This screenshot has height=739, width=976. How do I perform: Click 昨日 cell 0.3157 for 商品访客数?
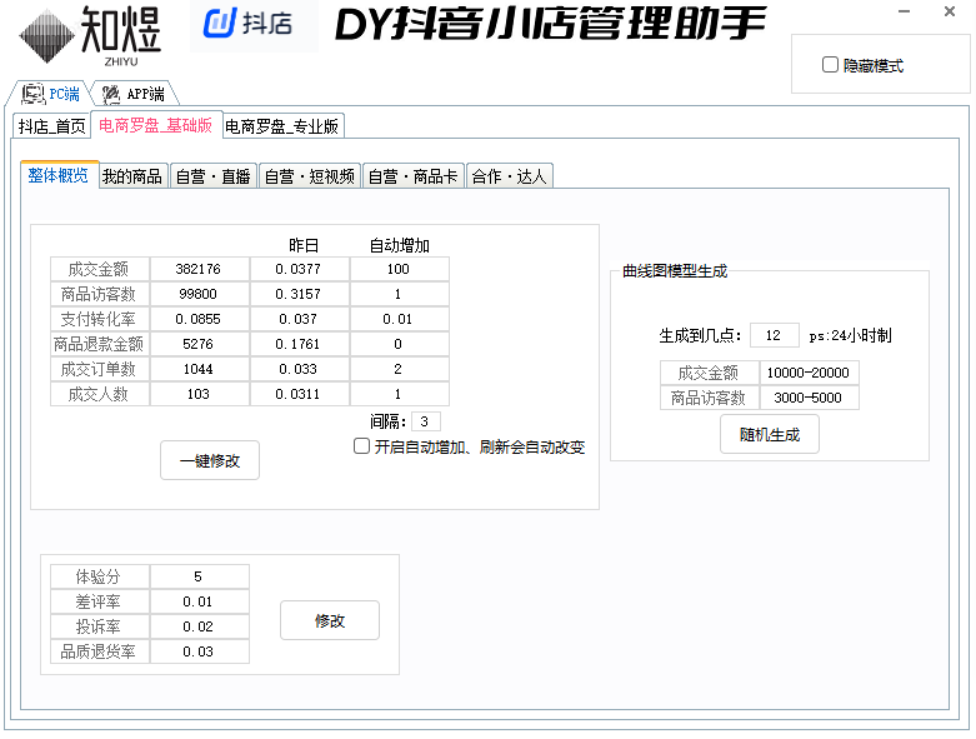(x=299, y=294)
